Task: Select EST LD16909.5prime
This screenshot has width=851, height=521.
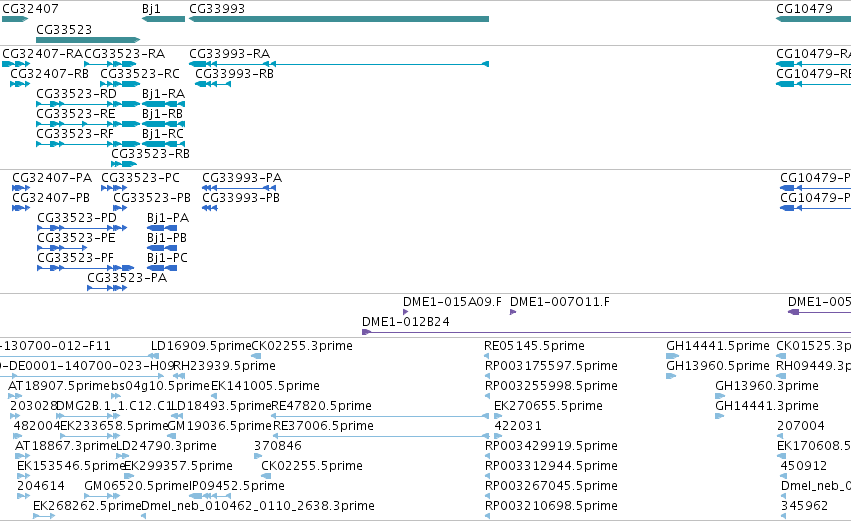Action: pos(201,346)
